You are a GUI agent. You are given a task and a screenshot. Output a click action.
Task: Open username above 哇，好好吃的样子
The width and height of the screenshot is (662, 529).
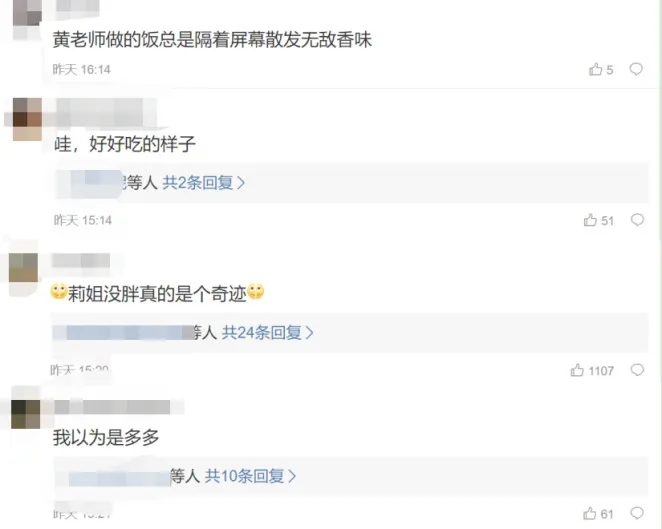point(106,112)
